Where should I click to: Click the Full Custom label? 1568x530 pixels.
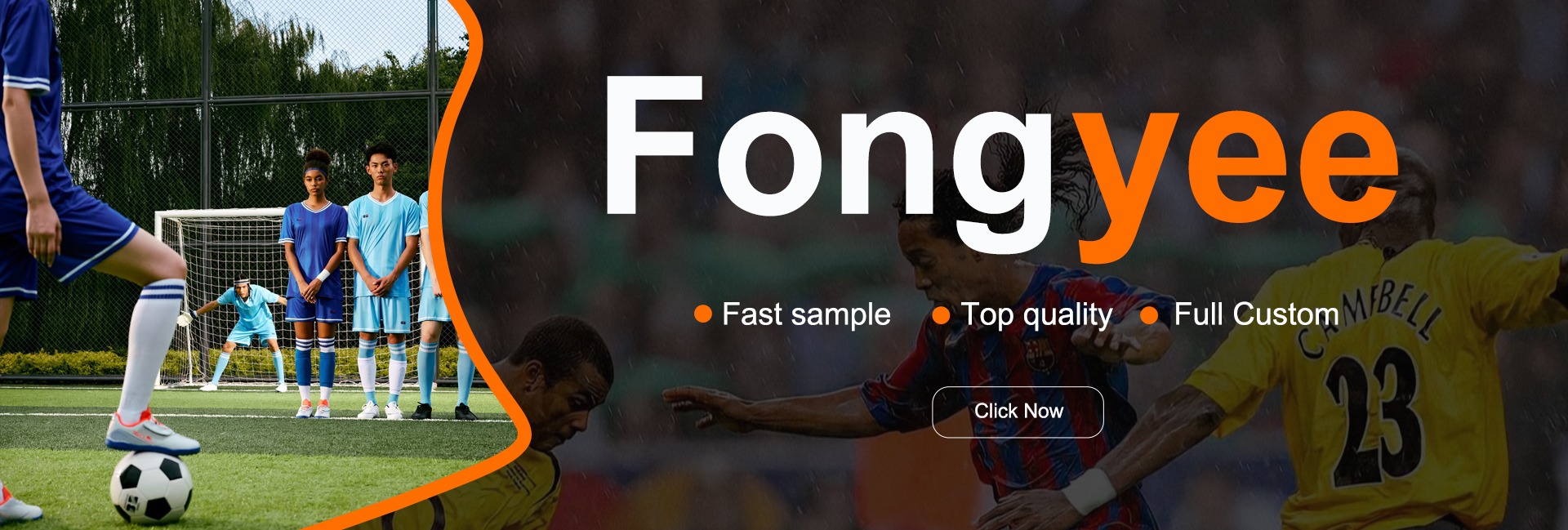click(1256, 314)
